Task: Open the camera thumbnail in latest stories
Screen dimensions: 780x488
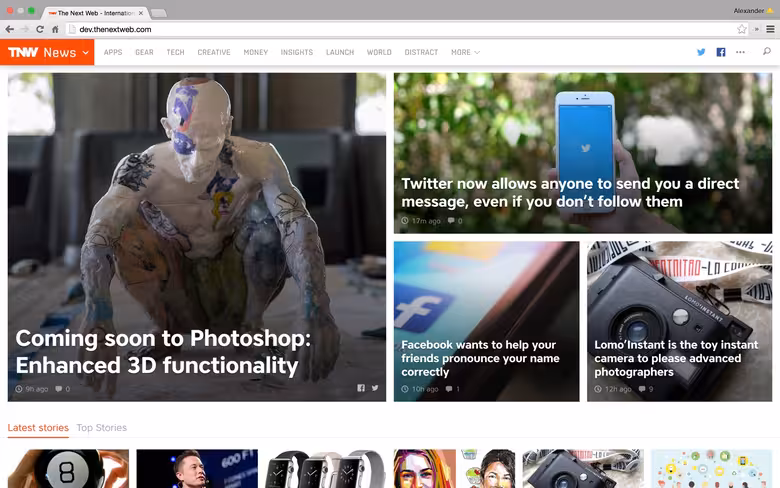Action: [x=583, y=469]
